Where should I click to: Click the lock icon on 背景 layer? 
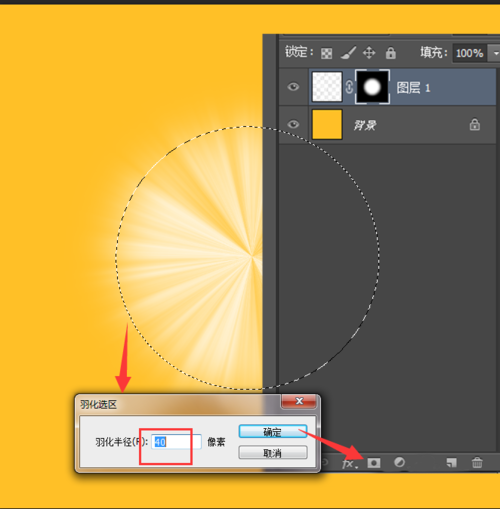click(x=475, y=125)
